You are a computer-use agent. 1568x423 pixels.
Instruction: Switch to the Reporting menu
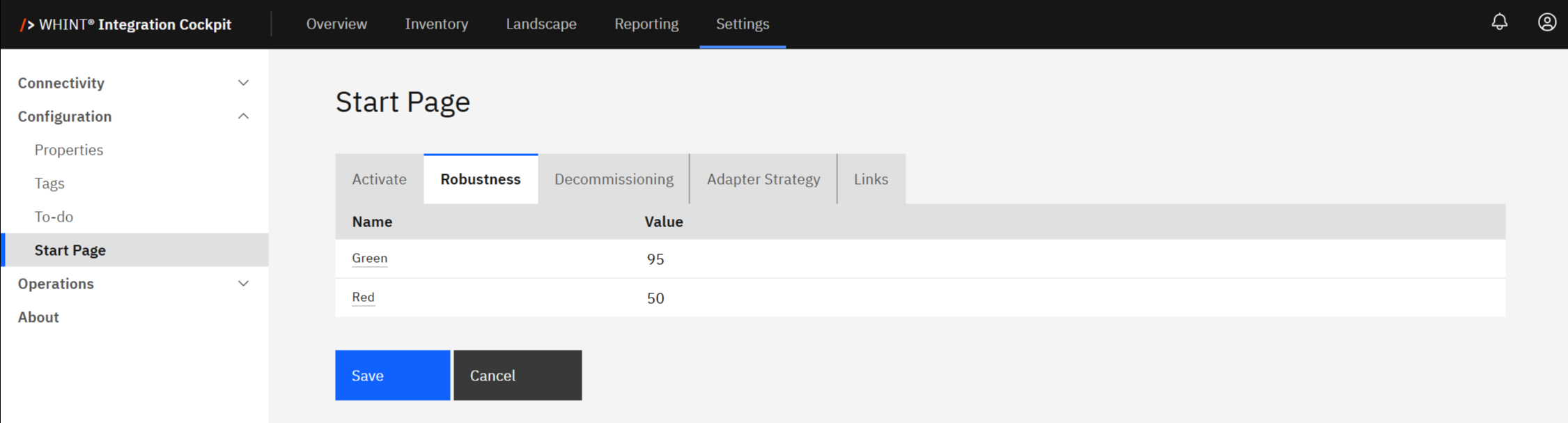(x=646, y=24)
